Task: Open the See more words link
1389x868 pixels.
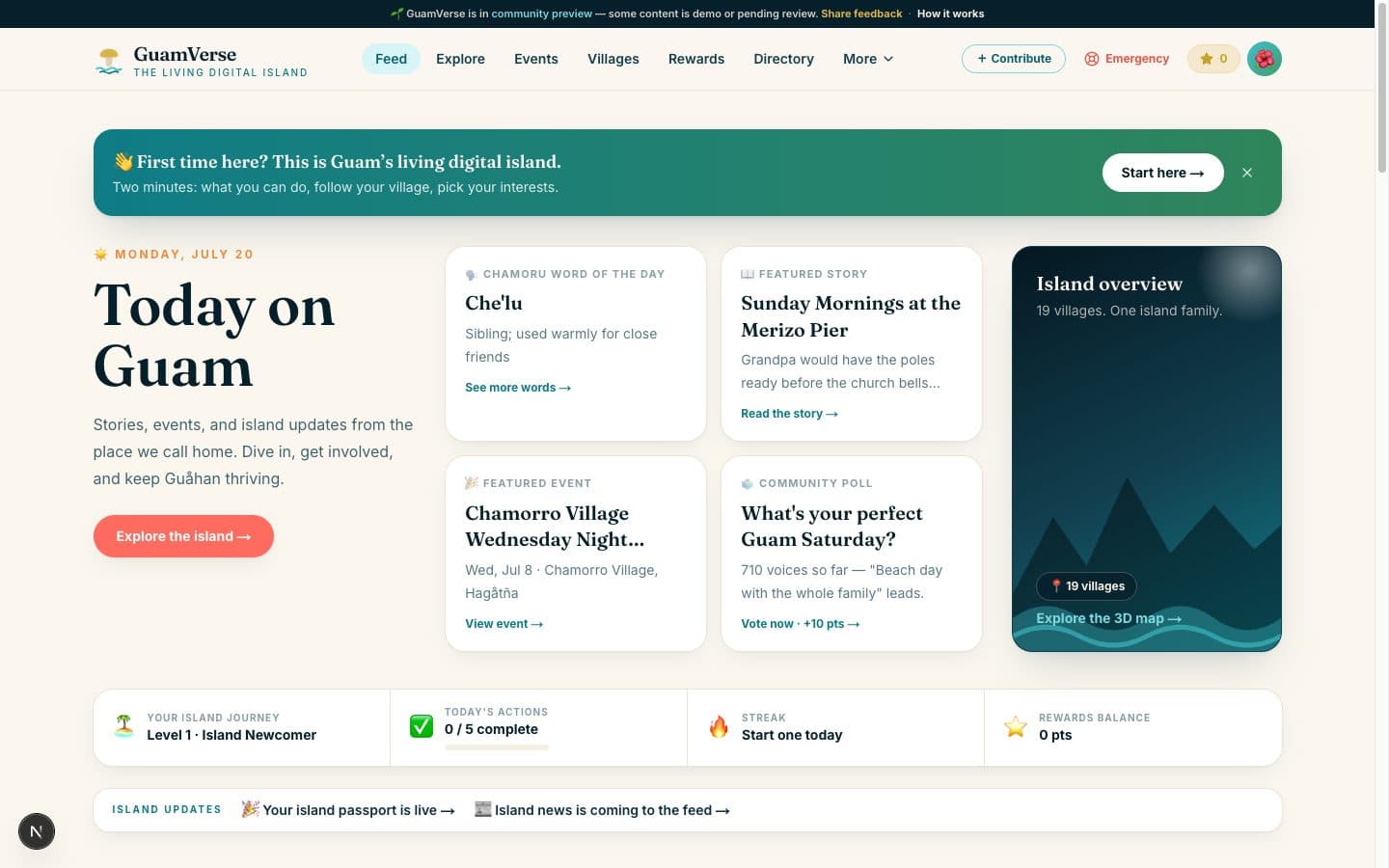Action: click(x=518, y=388)
